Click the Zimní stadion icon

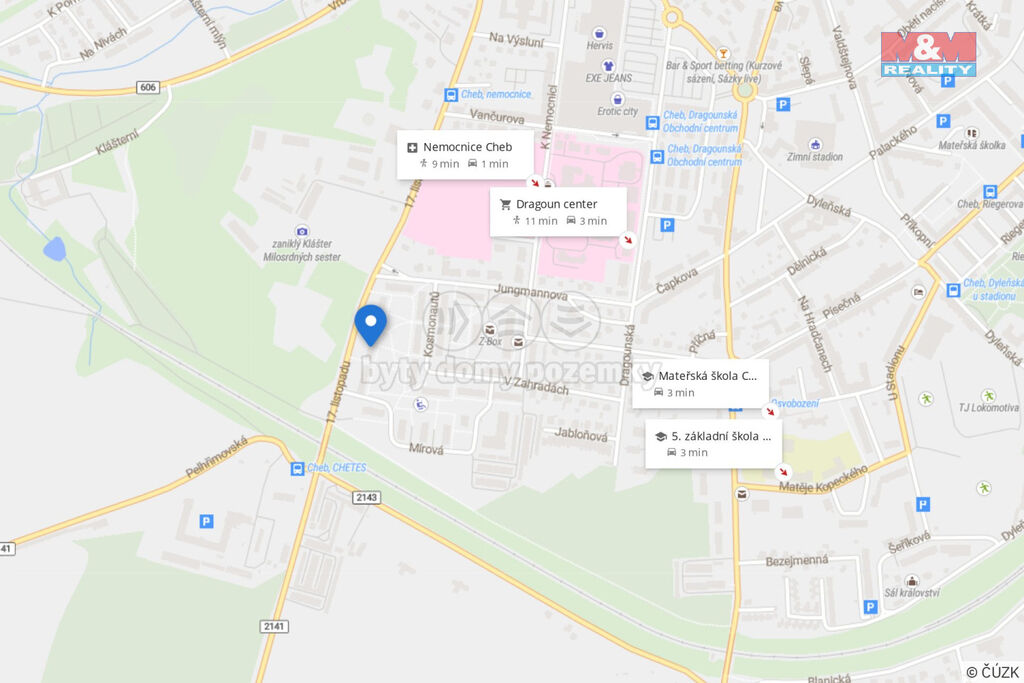(x=814, y=144)
